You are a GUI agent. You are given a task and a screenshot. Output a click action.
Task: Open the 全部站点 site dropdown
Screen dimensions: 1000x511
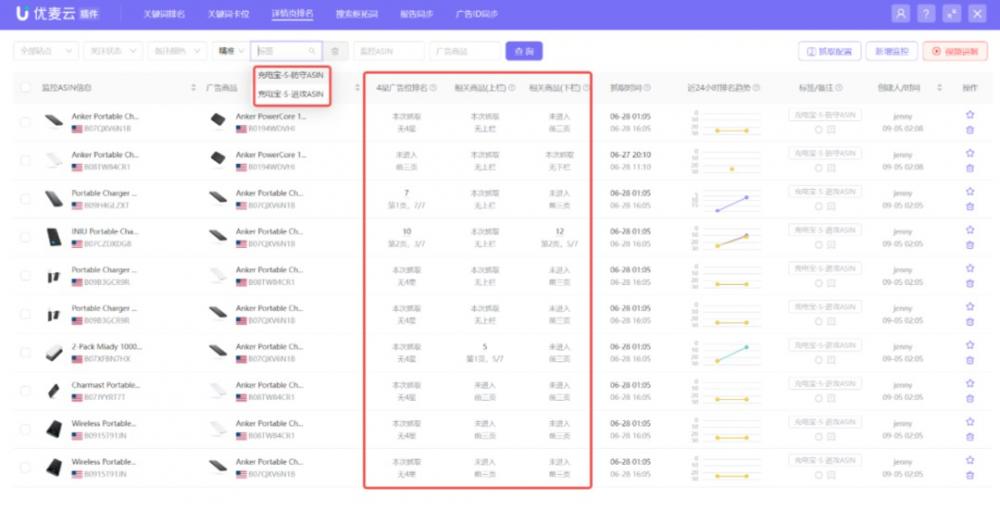point(46,51)
